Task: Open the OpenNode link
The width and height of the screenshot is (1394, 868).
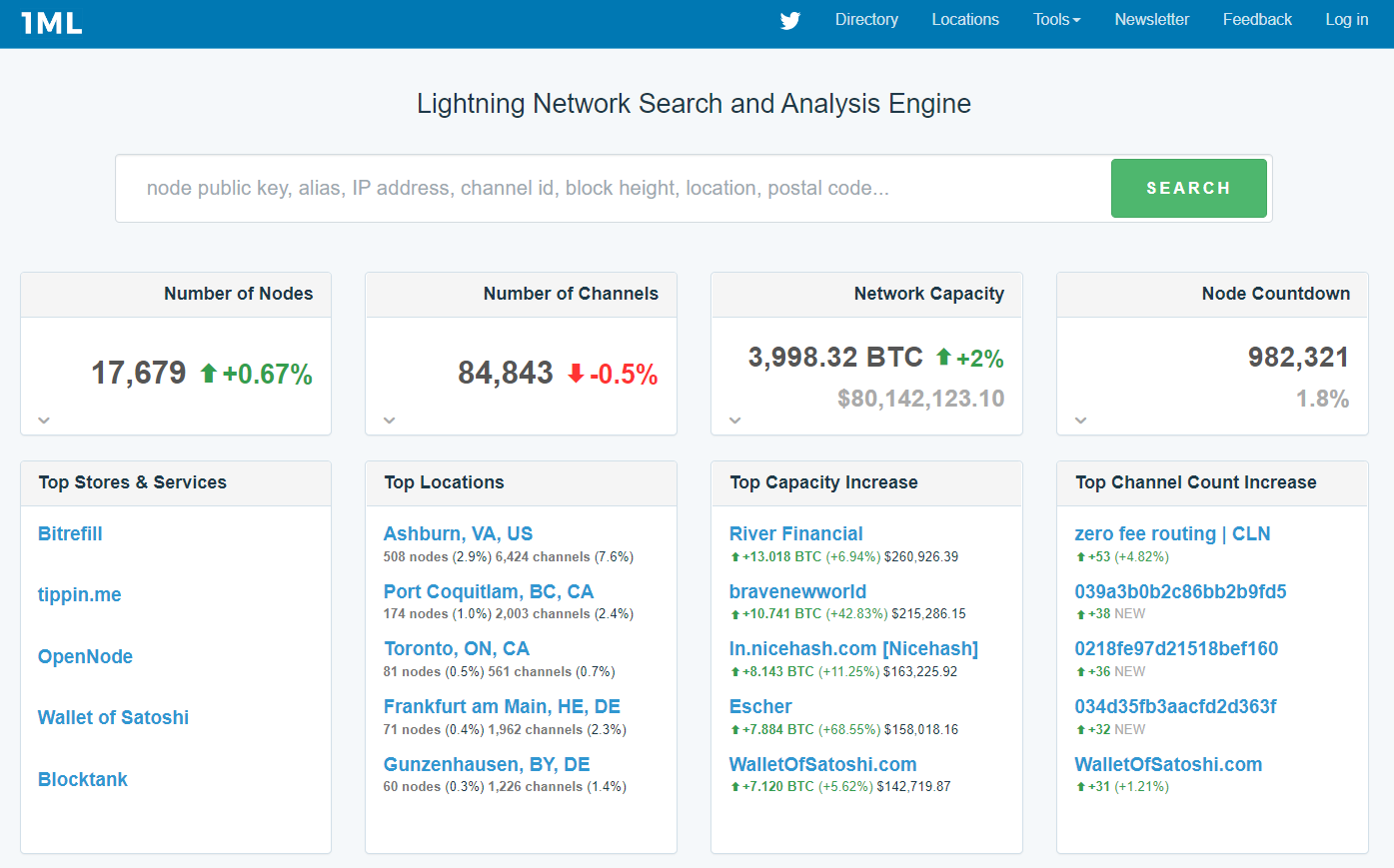Action: (85, 656)
